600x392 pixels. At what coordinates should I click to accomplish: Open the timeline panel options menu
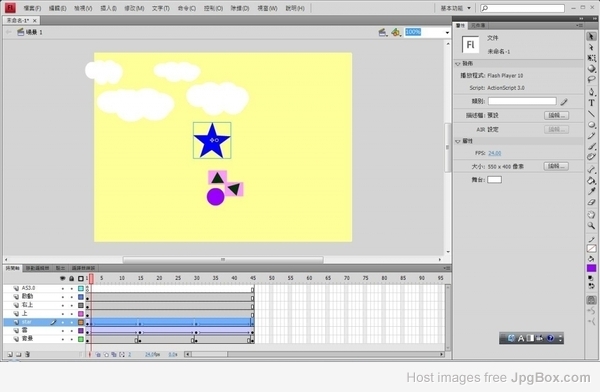pos(446,268)
